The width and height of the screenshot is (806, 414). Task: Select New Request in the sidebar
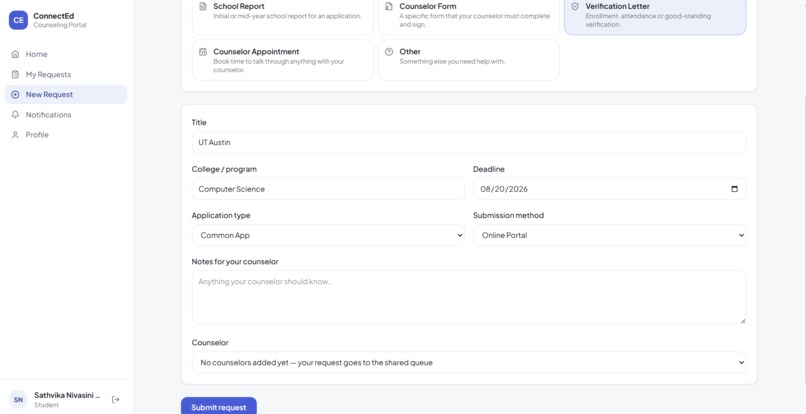click(66, 95)
